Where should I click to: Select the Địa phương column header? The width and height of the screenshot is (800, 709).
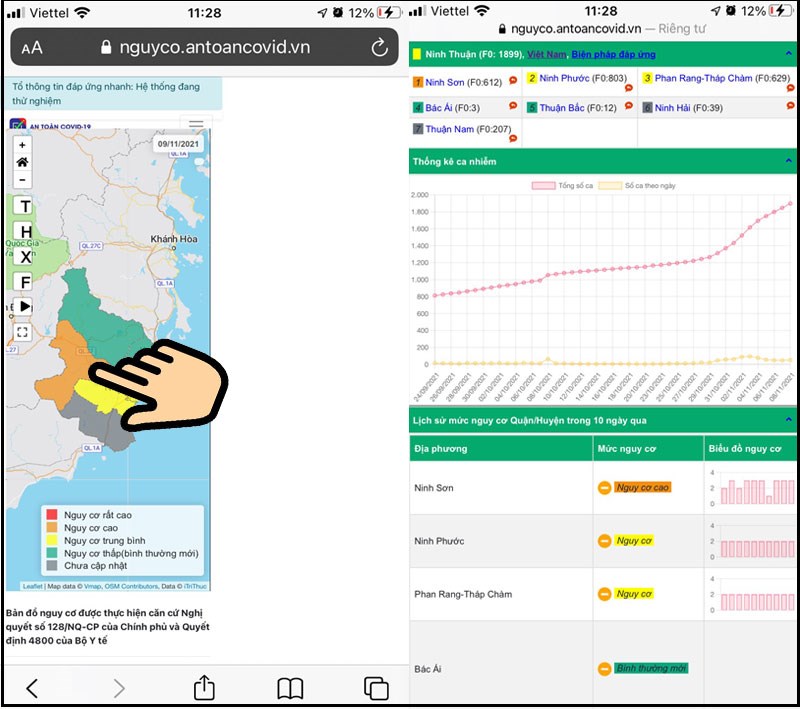tap(501, 448)
